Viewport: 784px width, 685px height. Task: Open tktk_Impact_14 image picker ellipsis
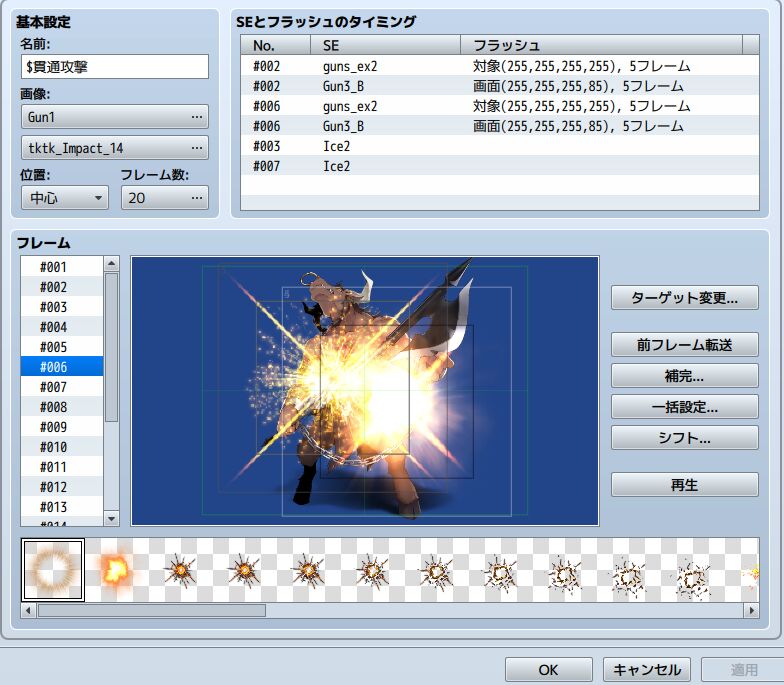(197, 148)
